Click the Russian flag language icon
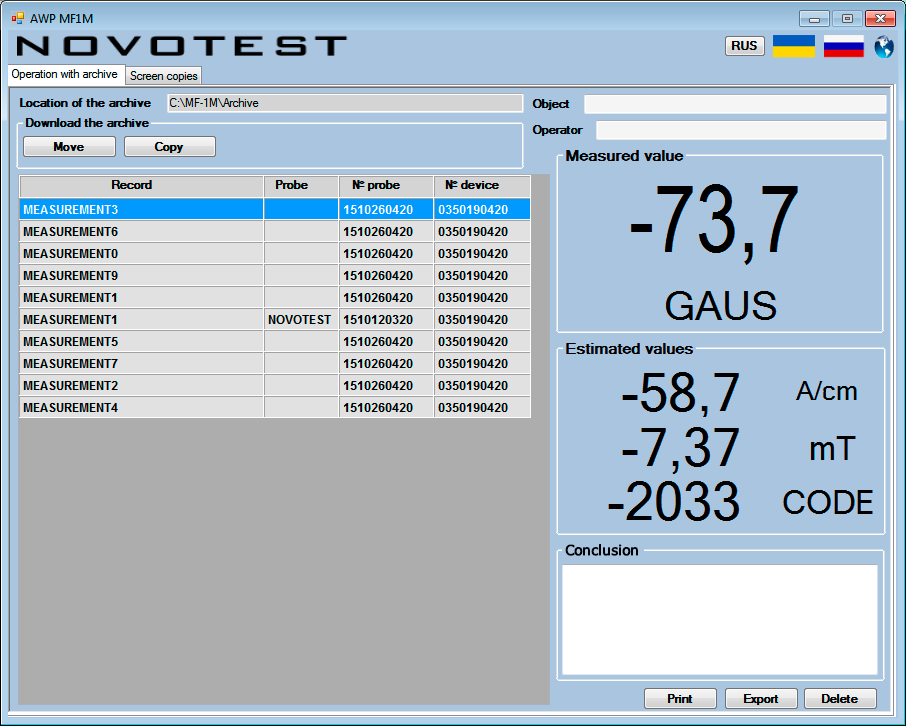Screen dimensions: 906x726 click(843, 46)
